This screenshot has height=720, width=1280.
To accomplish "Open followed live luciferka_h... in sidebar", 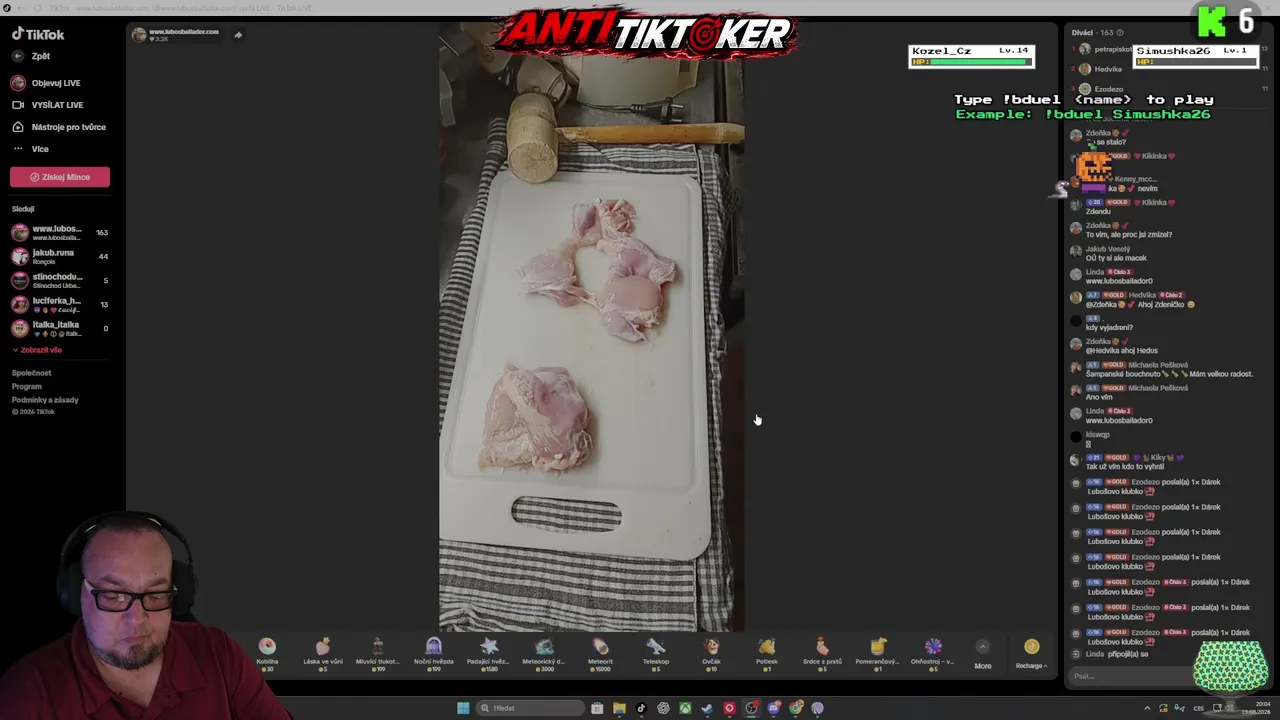I will 60,305.
